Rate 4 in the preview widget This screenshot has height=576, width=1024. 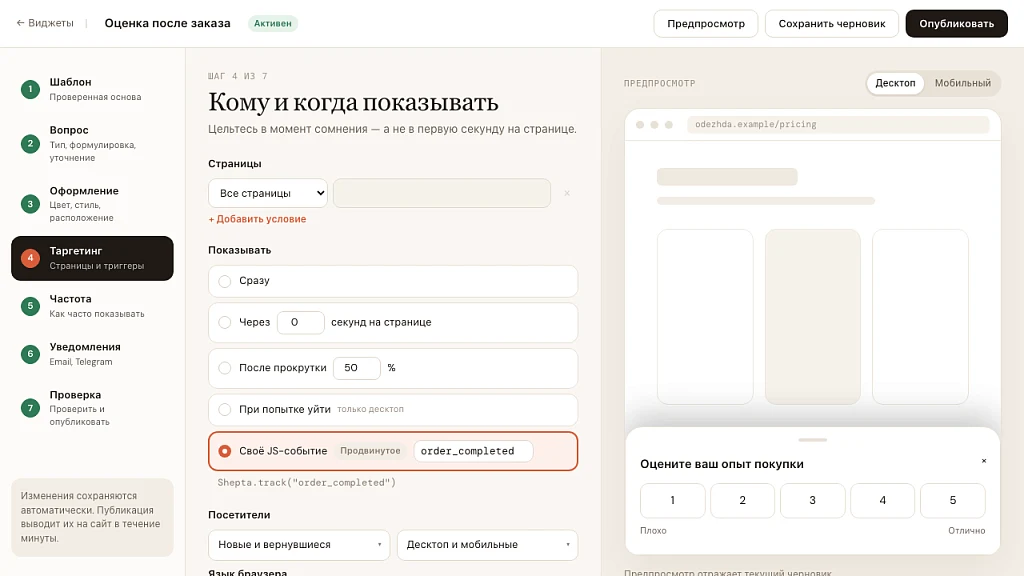[882, 500]
